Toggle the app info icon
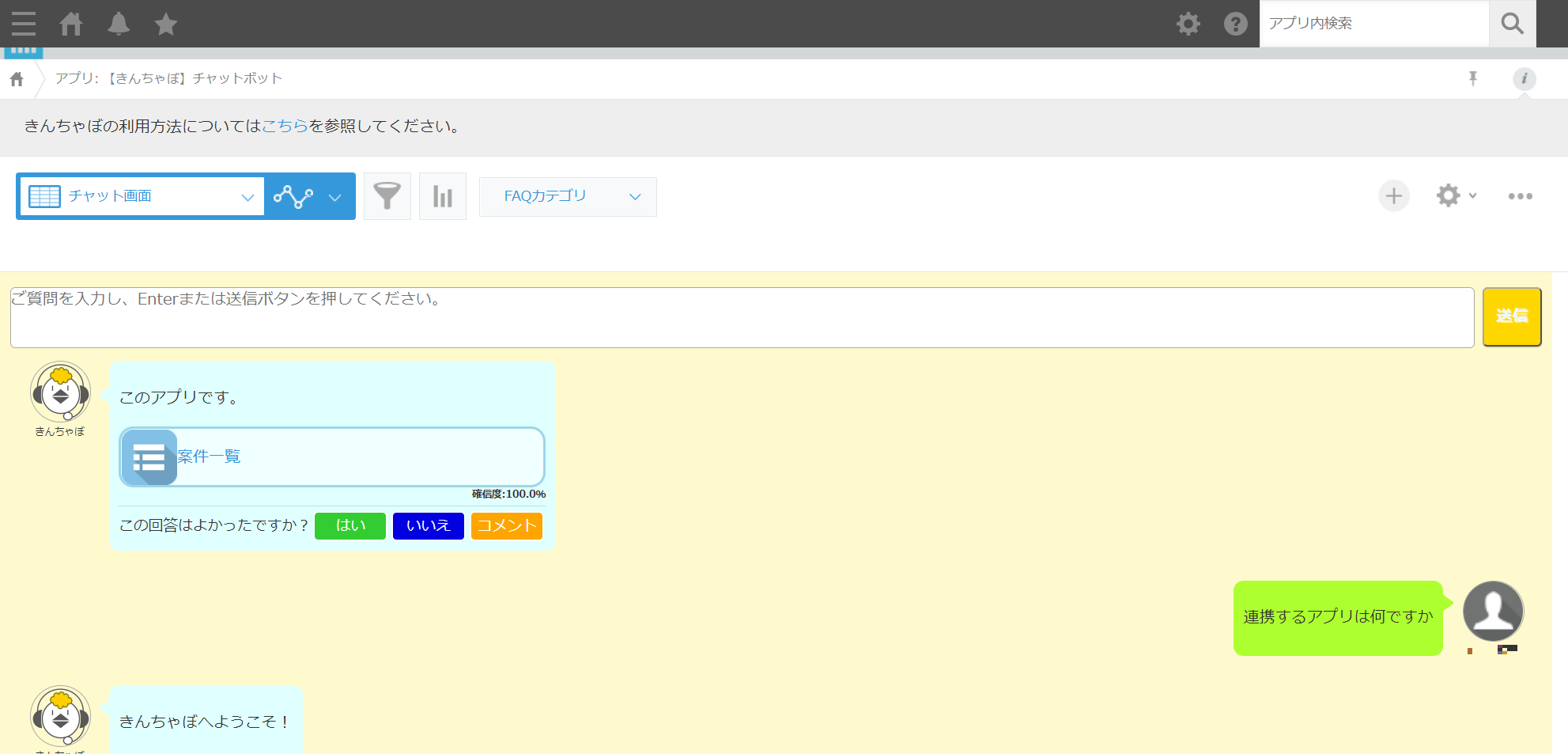The width and height of the screenshot is (1568, 754). 1524,78
